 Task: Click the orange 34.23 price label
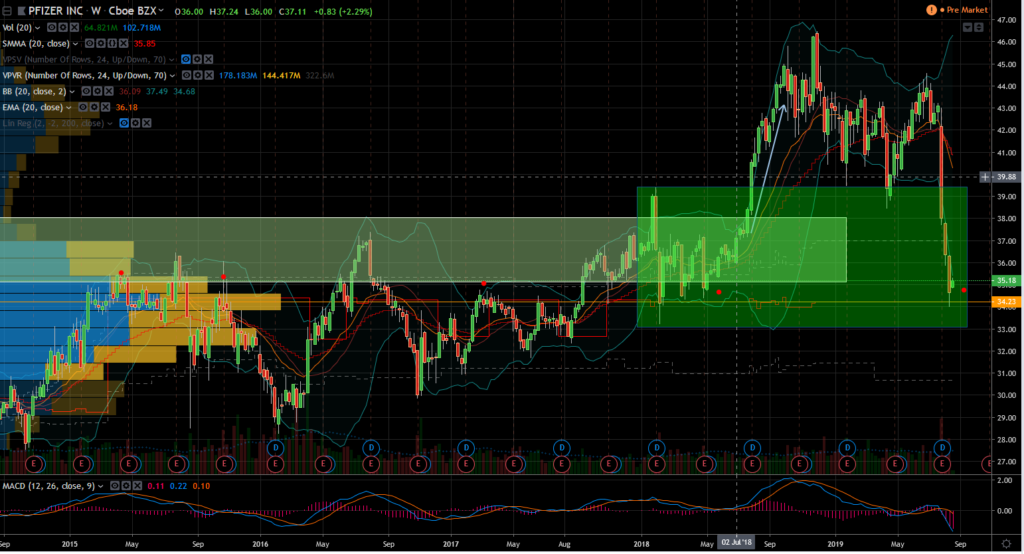tap(1006, 302)
